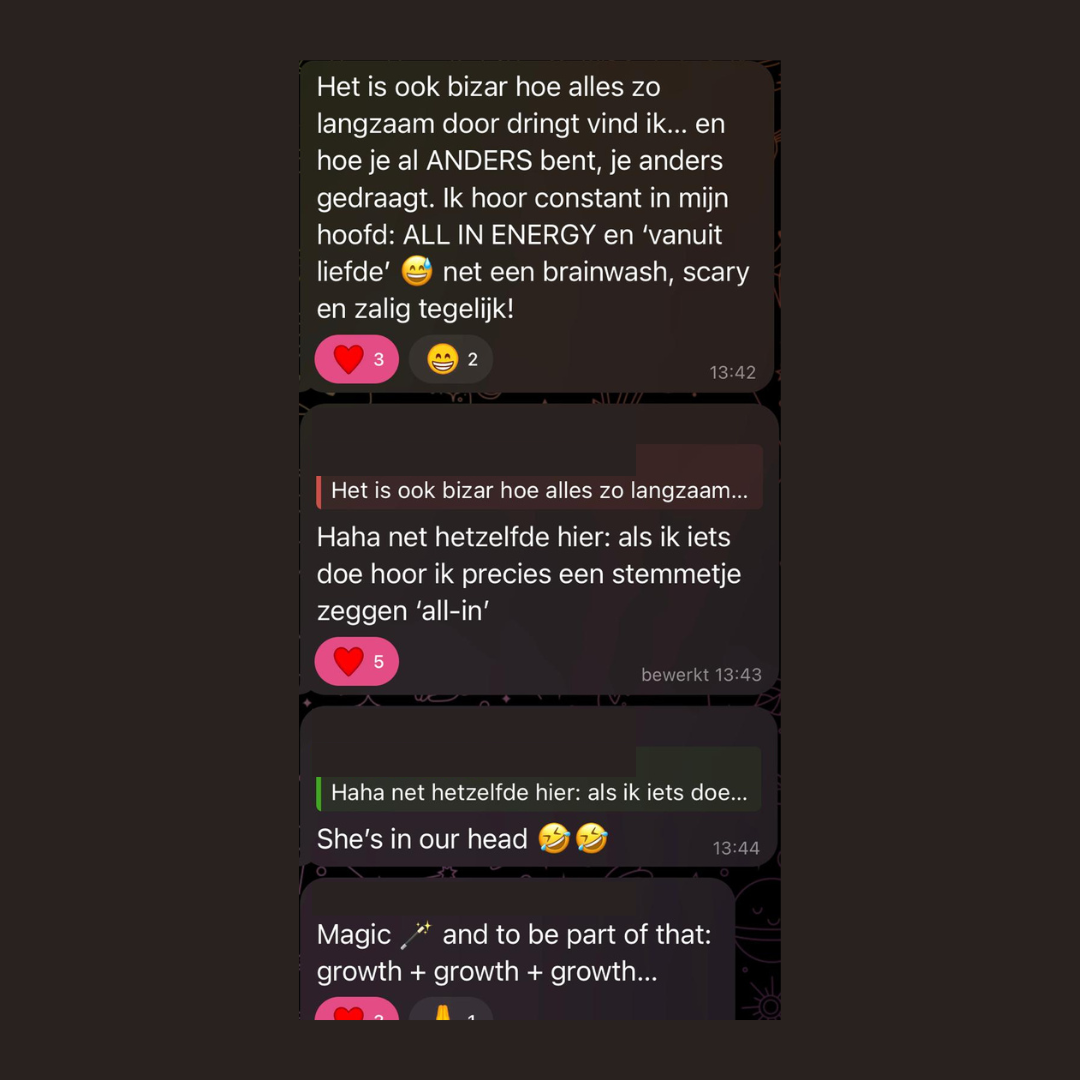
Task: Click the sweat-smile emoji after 'liefde'
Action: pyautogui.click(x=417, y=271)
